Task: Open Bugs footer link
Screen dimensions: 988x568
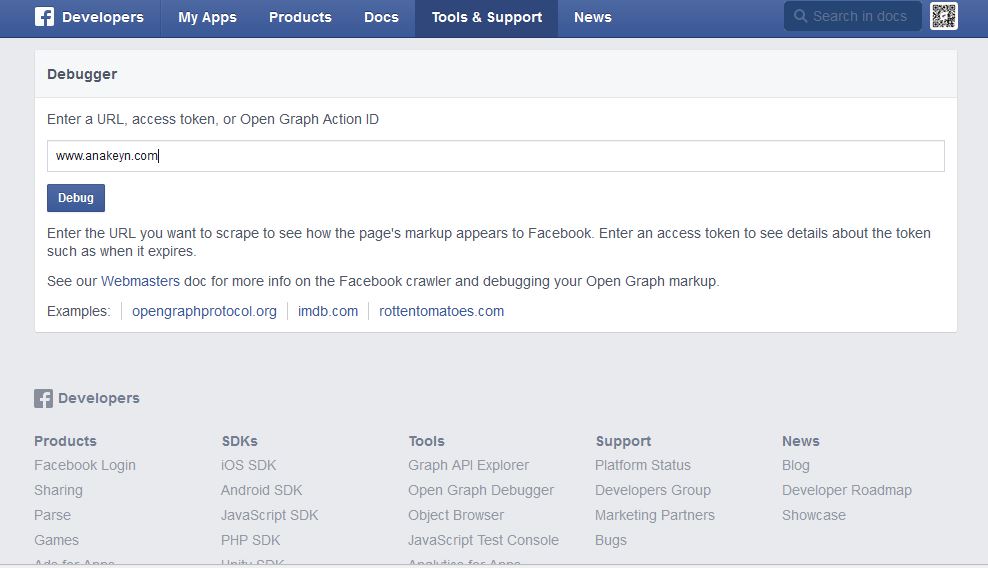Action: click(x=611, y=540)
